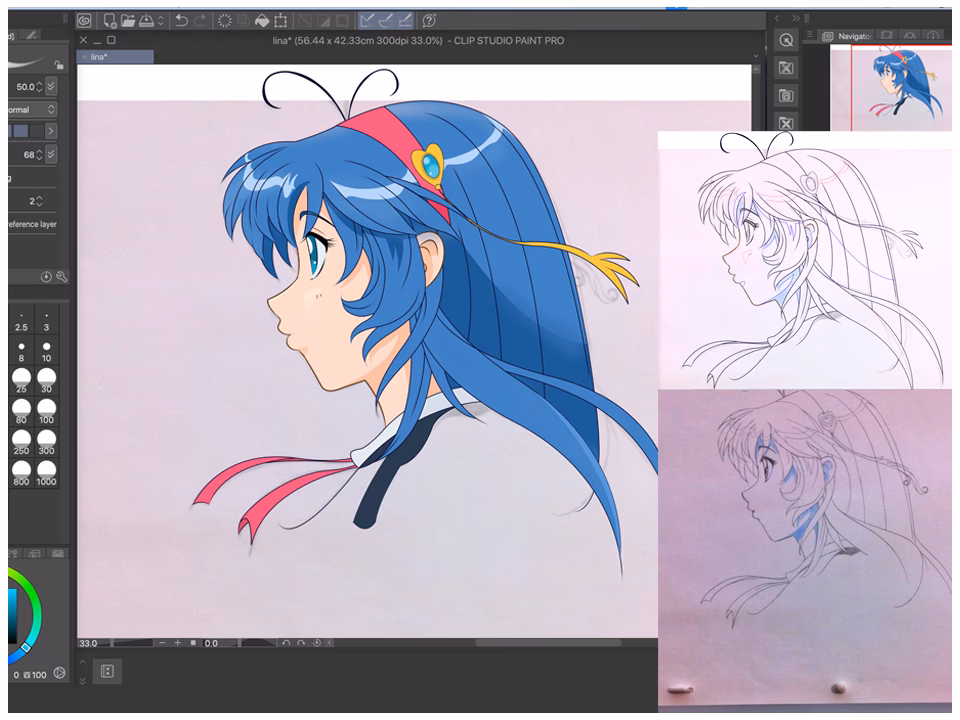960x720 pixels.
Task: Open the Navigator panel tab
Action: coord(853,36)
